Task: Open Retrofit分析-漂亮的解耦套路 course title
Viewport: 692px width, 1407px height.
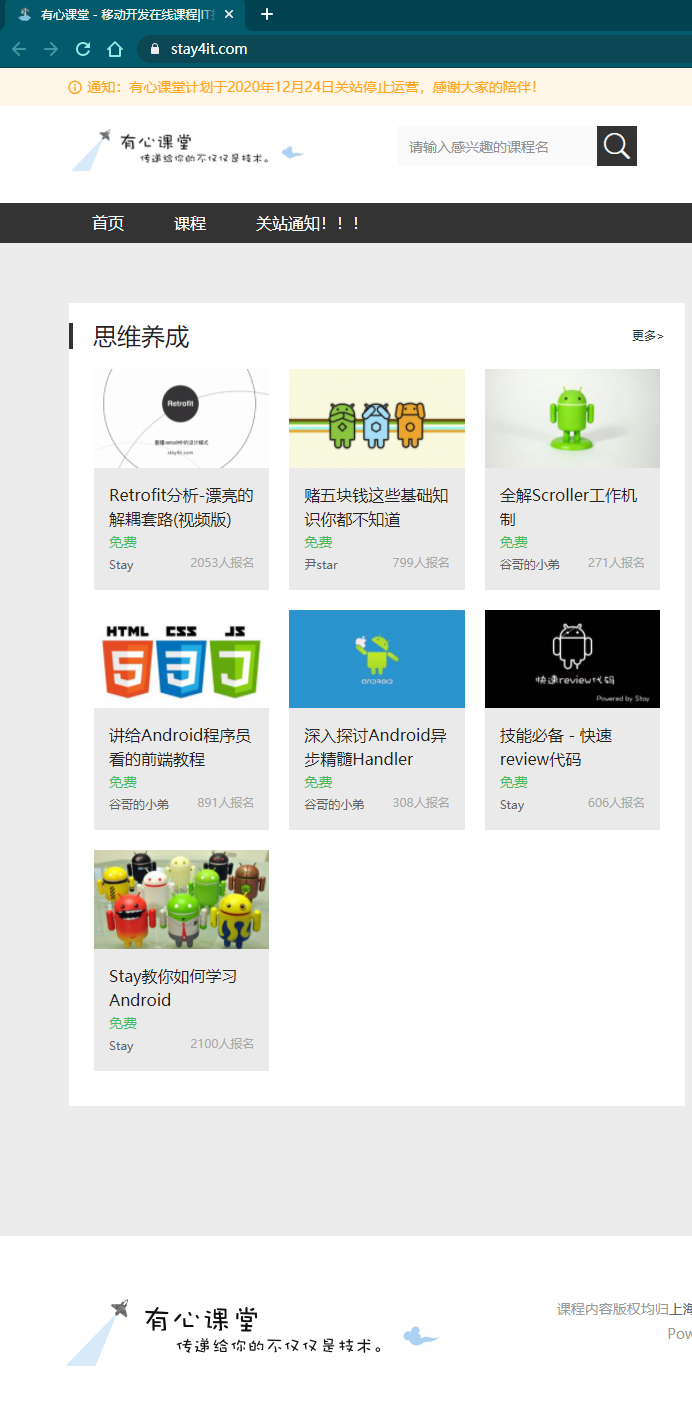Action: pyautogui.click(x=181, y=507)
